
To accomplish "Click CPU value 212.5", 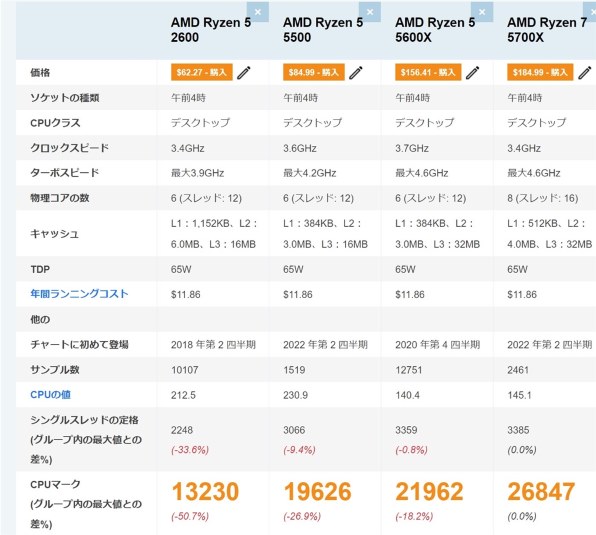I will click(x=183, y=395).
